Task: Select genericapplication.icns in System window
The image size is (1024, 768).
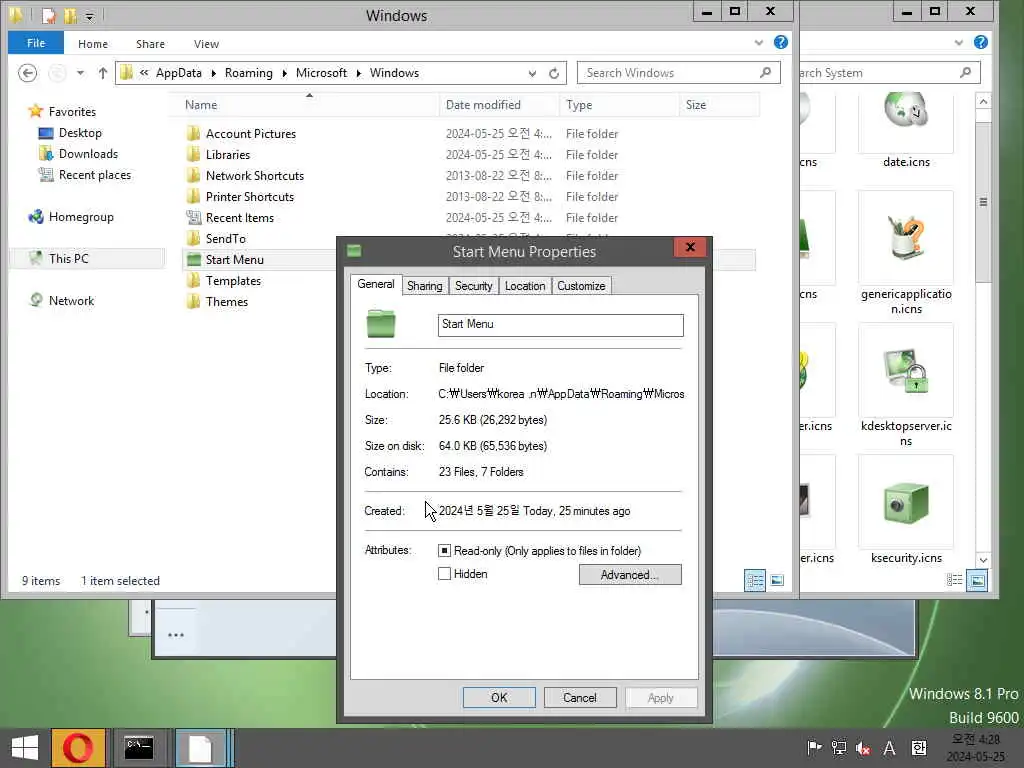Action: click(906, 253)
